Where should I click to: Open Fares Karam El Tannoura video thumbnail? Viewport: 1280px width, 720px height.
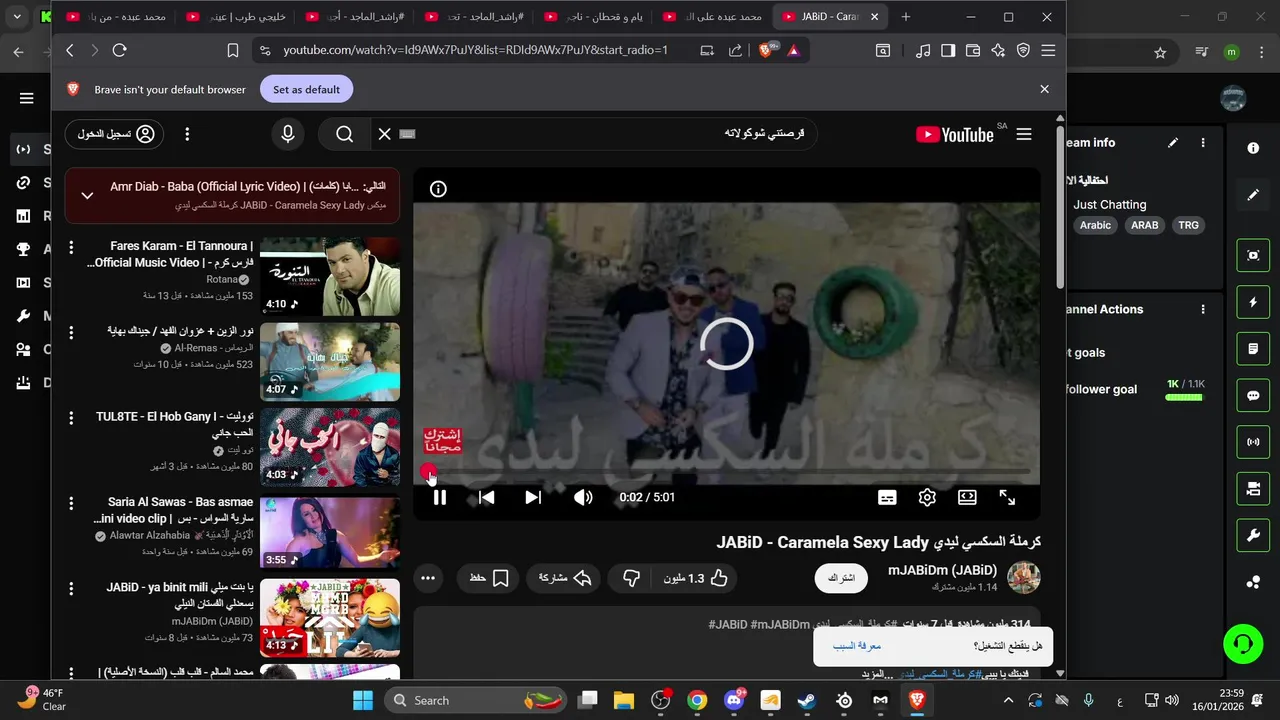point(330,277)
